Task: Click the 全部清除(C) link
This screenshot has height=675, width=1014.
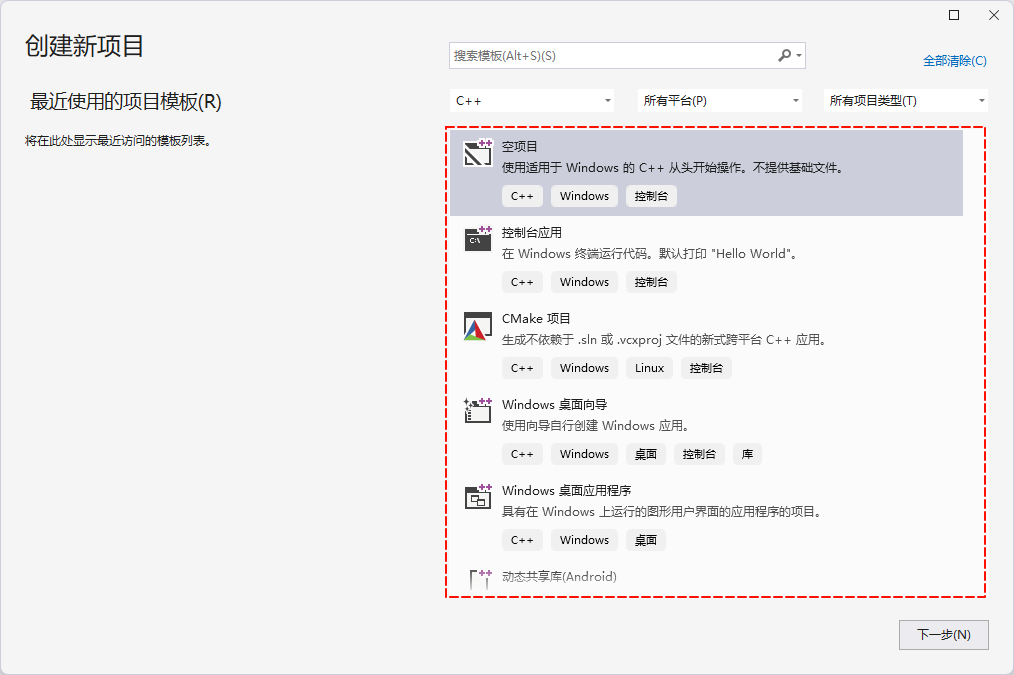Action: (954, 61)
